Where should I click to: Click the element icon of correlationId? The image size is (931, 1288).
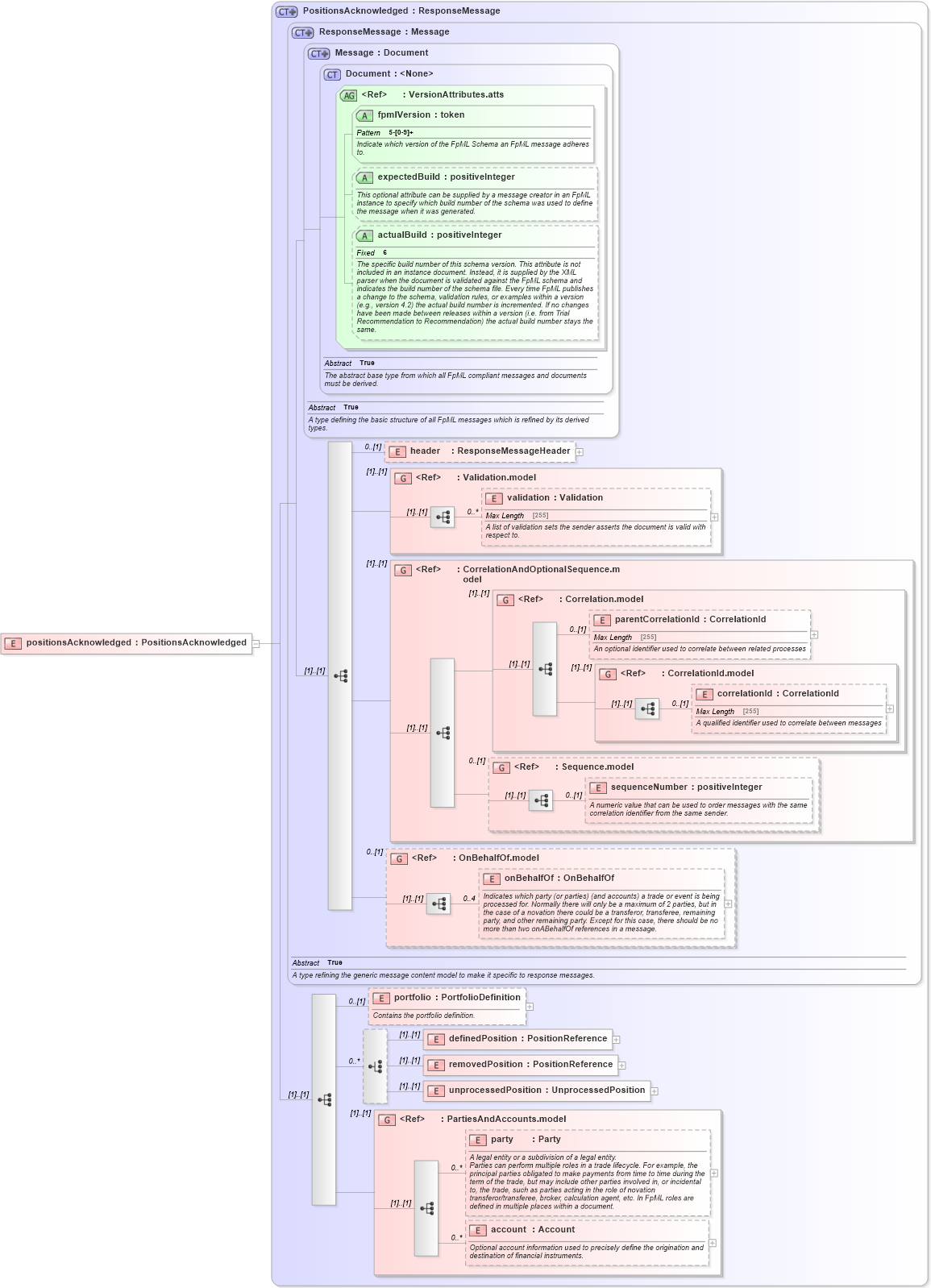pyautogui.click(x=704, y=695)
